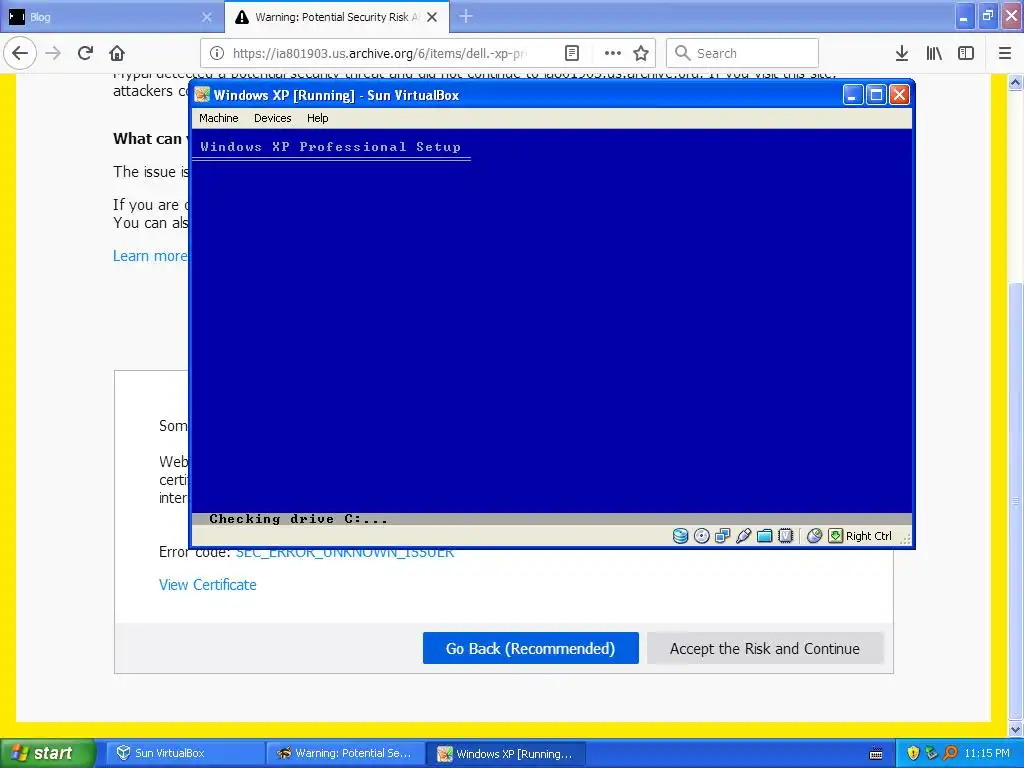Click the VirtualBox window resize grip
The width and height of the screenshot is (1024, 768).
[905, 538]
